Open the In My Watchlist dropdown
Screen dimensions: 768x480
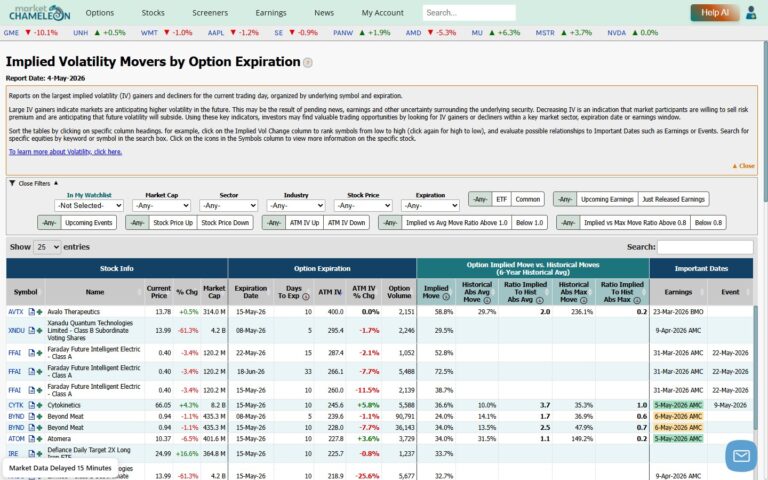(89, 205)
